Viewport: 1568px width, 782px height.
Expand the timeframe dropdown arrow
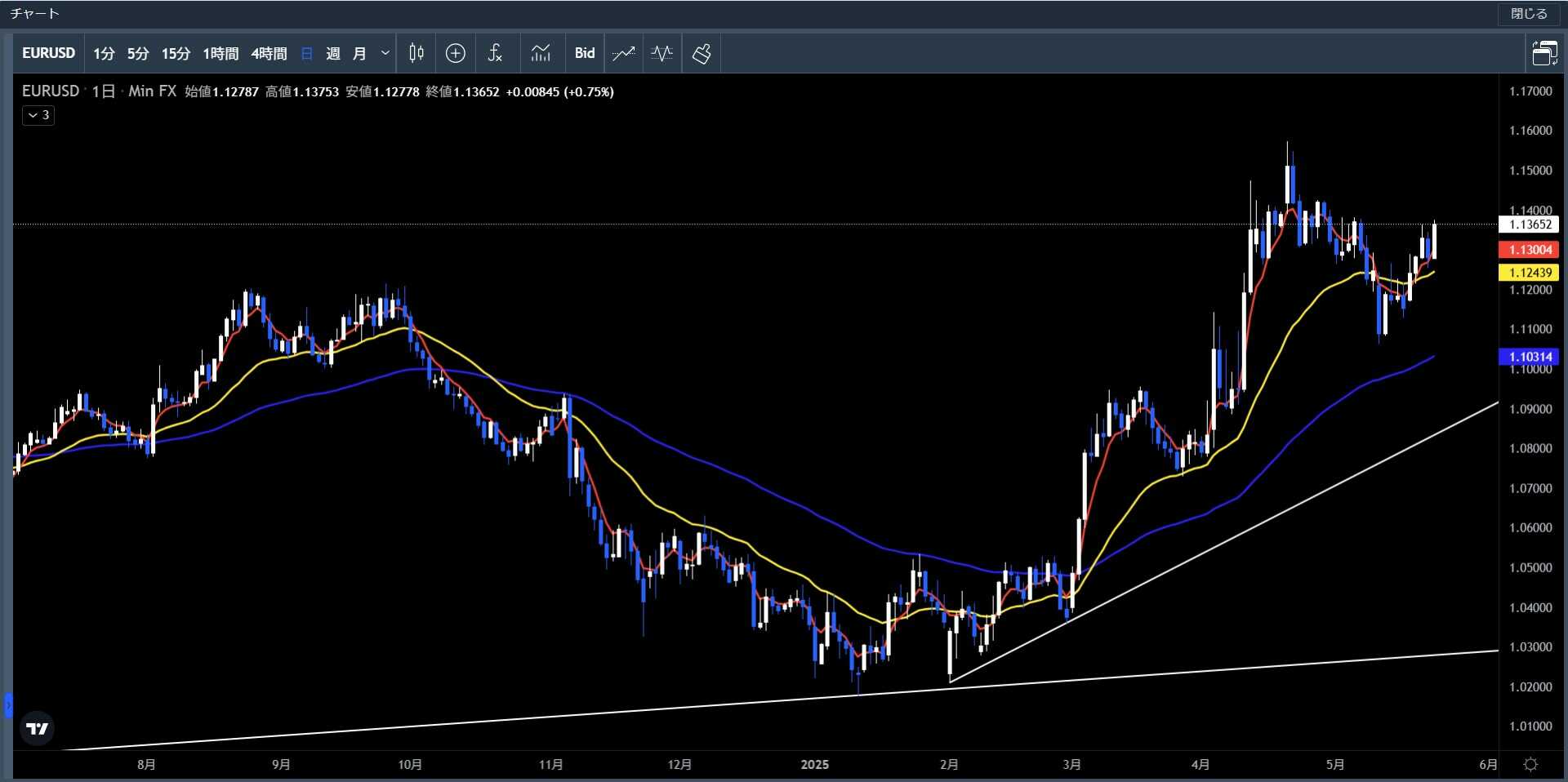385,53
